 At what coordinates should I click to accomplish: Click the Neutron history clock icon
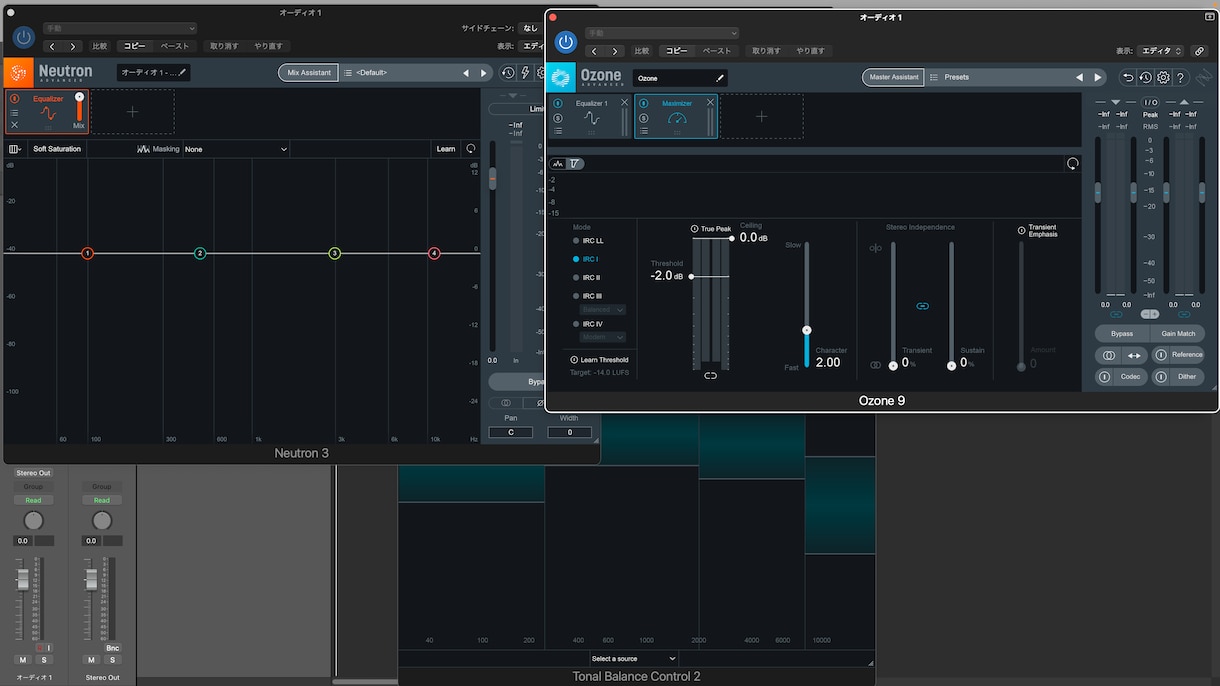click(508, 73)
